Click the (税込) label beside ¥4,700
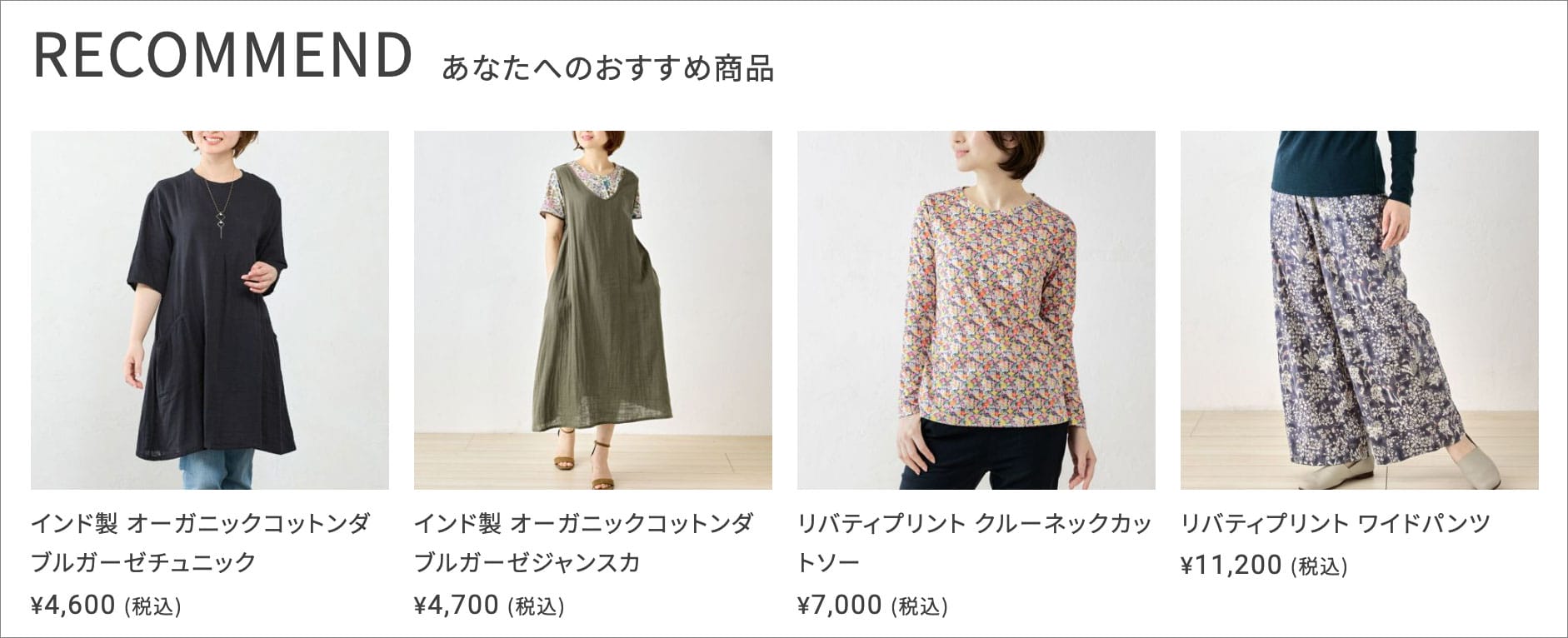This screenshot has height=638, width=1568. [536, 606]
